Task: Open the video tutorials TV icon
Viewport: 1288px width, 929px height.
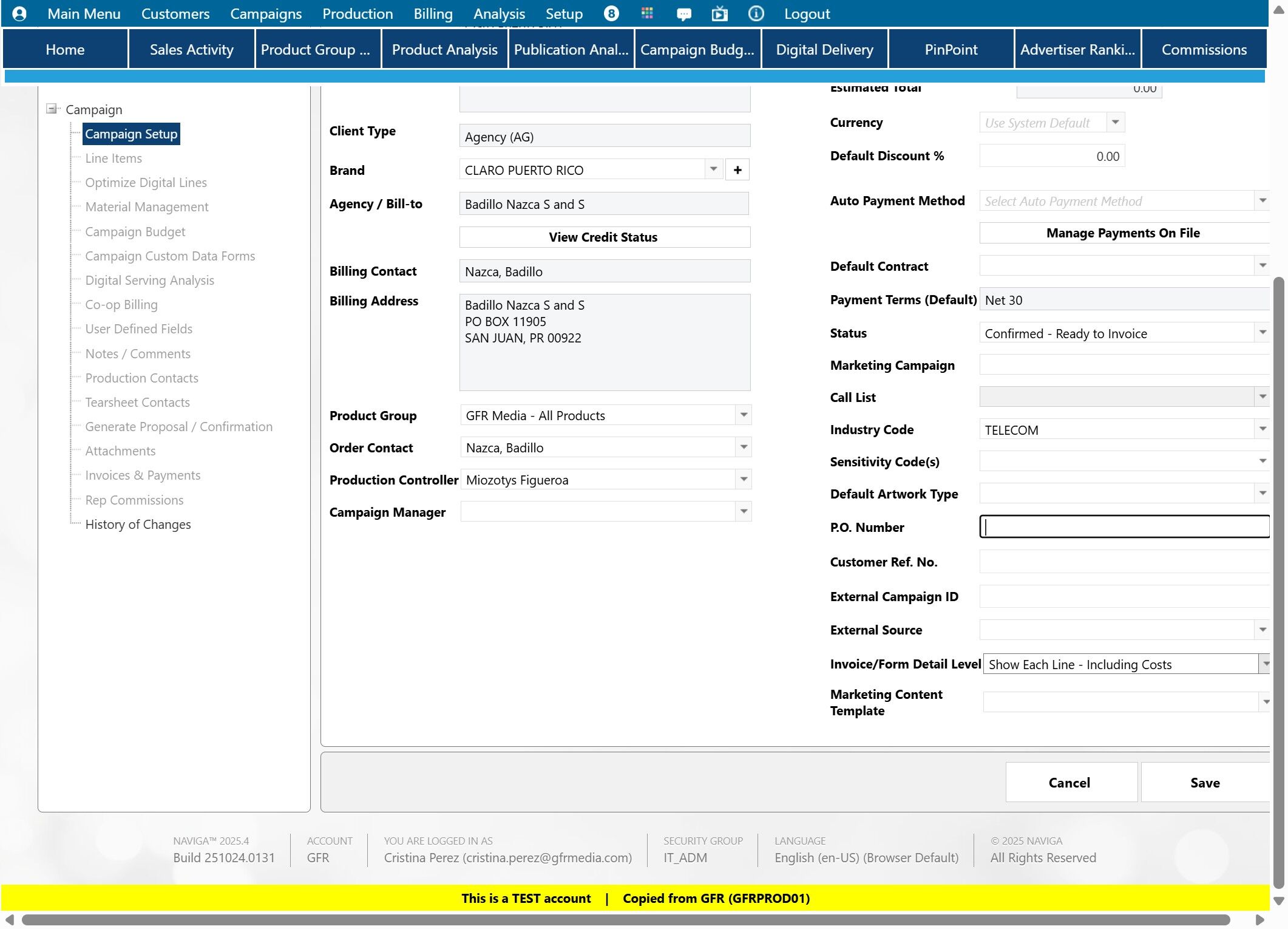Action: [719, 13]
